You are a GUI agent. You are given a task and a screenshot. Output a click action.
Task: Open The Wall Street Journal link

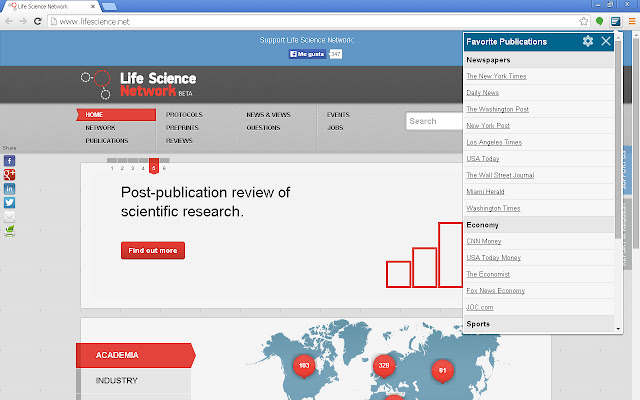(500, 175)
